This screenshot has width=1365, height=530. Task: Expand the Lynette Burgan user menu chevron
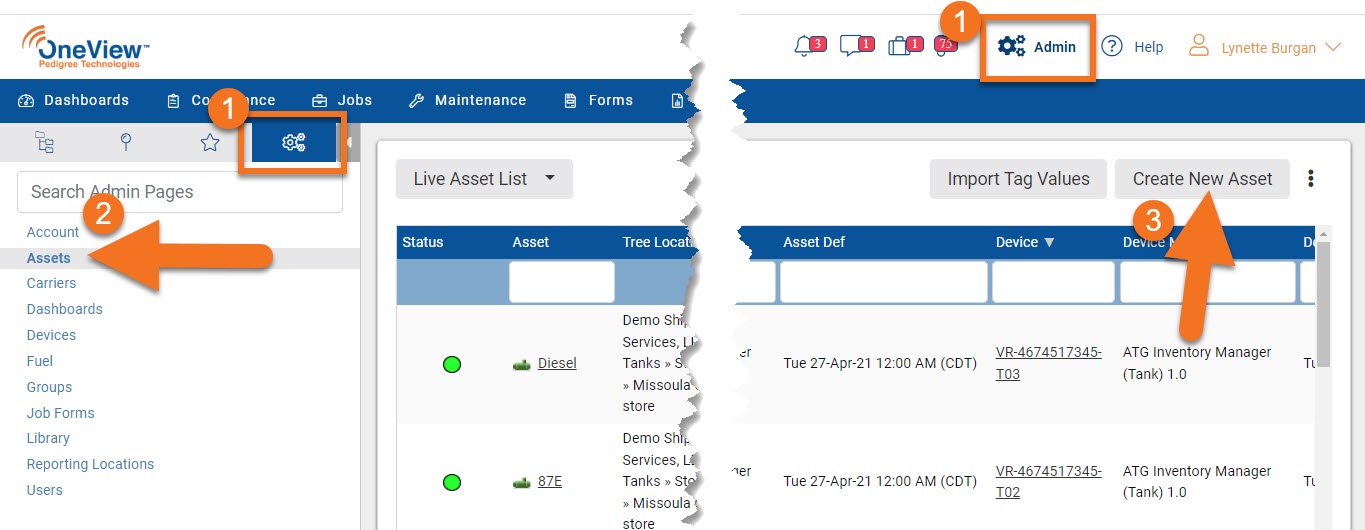point(1332,47)
